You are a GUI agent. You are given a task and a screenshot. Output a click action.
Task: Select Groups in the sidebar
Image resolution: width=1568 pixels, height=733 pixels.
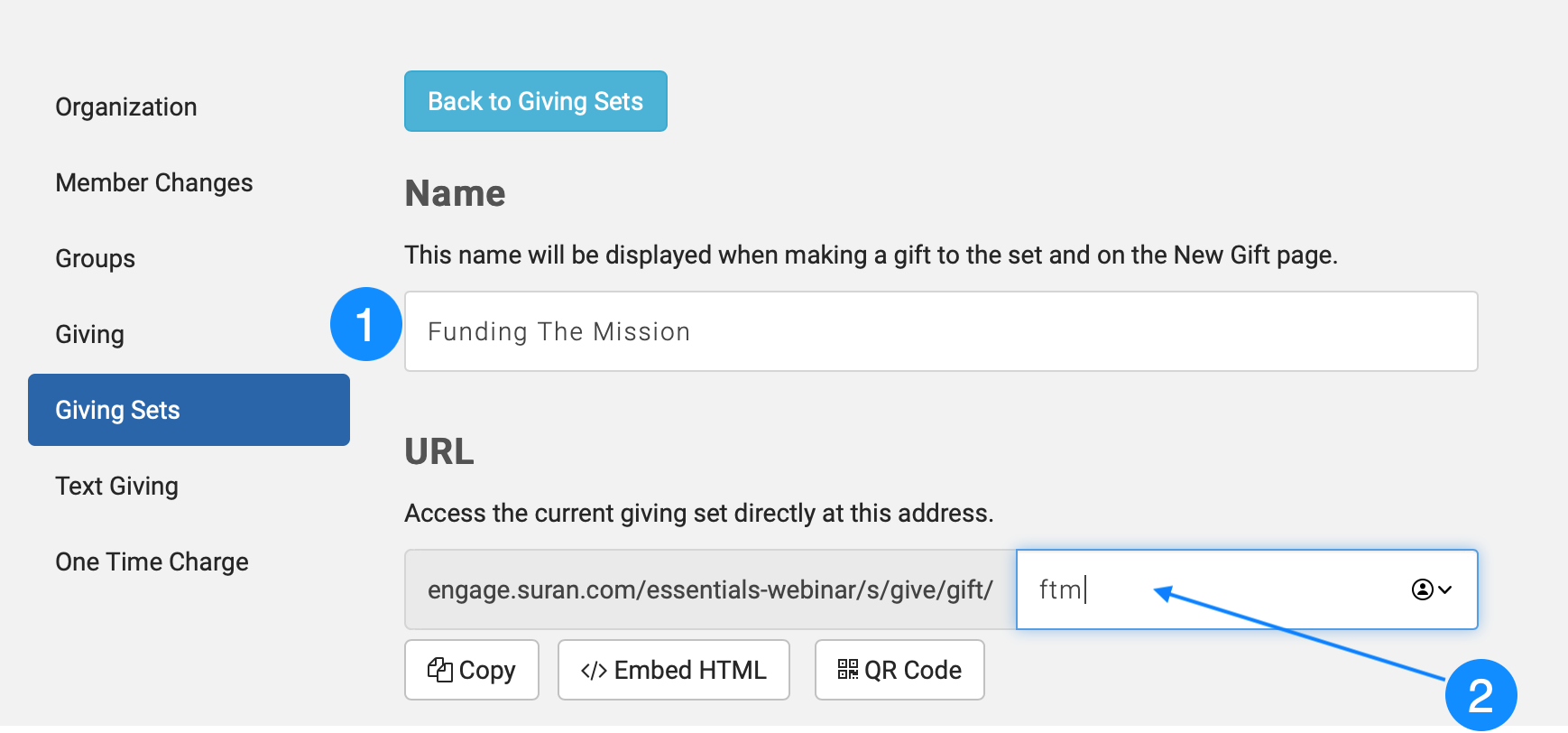coord(96,258)
